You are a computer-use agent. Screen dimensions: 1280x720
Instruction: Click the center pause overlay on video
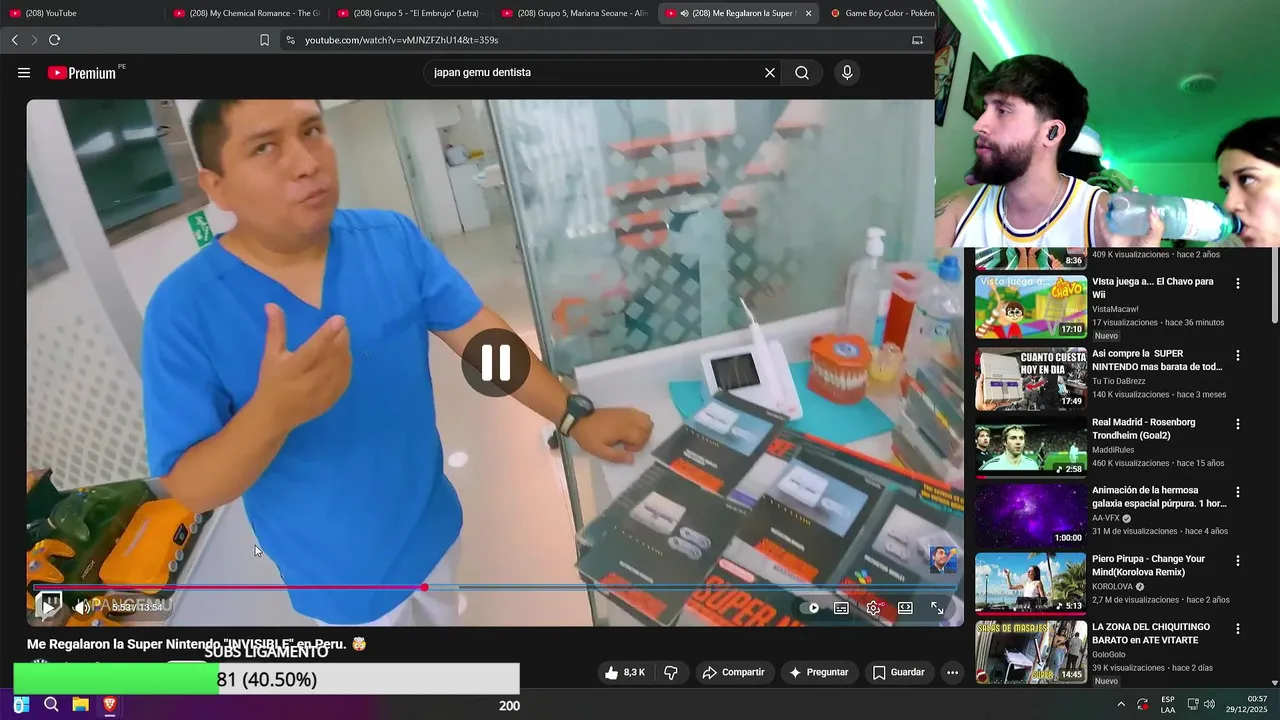(496, 363)
